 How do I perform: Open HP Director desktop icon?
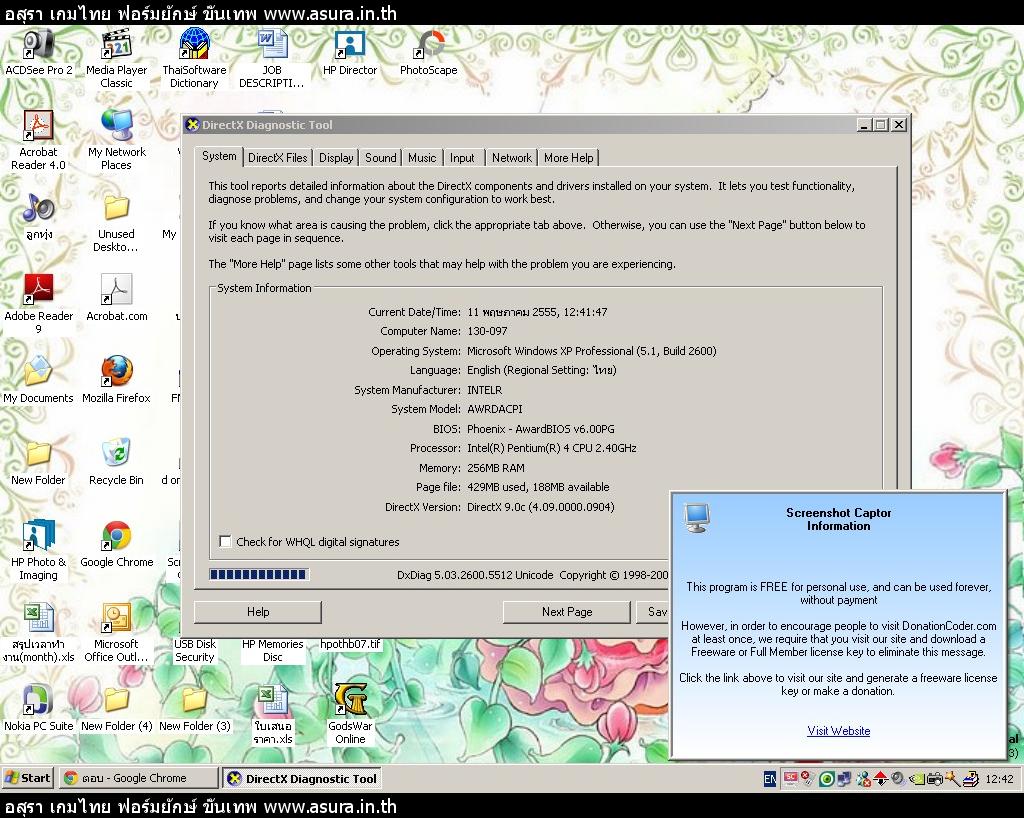349,54
